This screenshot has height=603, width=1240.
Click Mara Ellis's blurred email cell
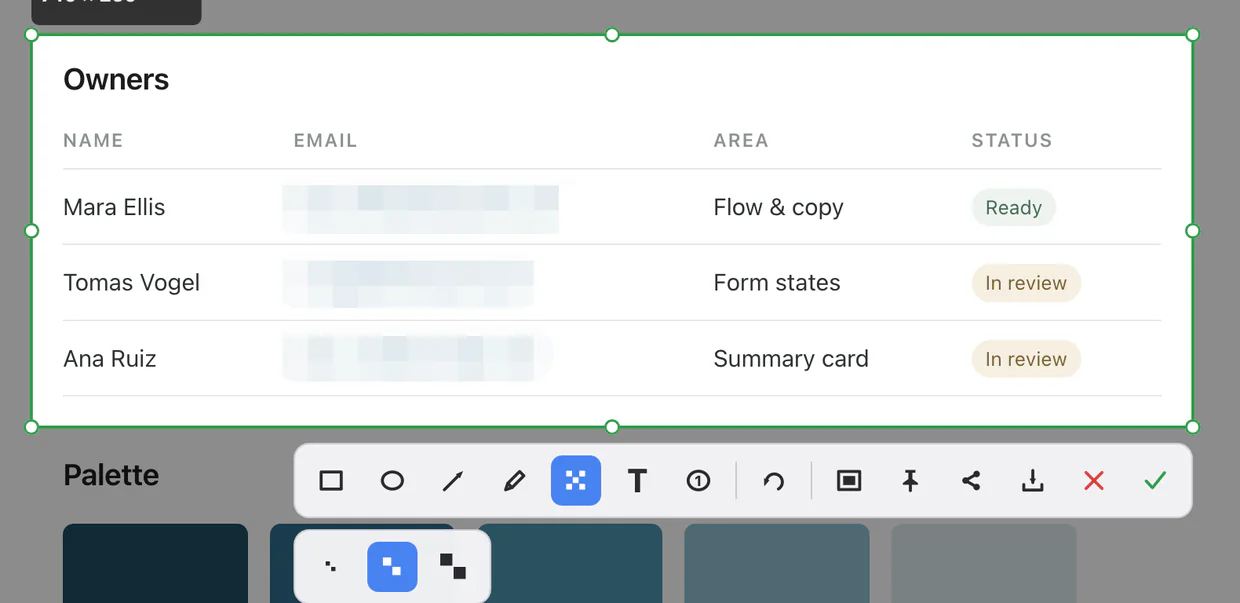420,209
